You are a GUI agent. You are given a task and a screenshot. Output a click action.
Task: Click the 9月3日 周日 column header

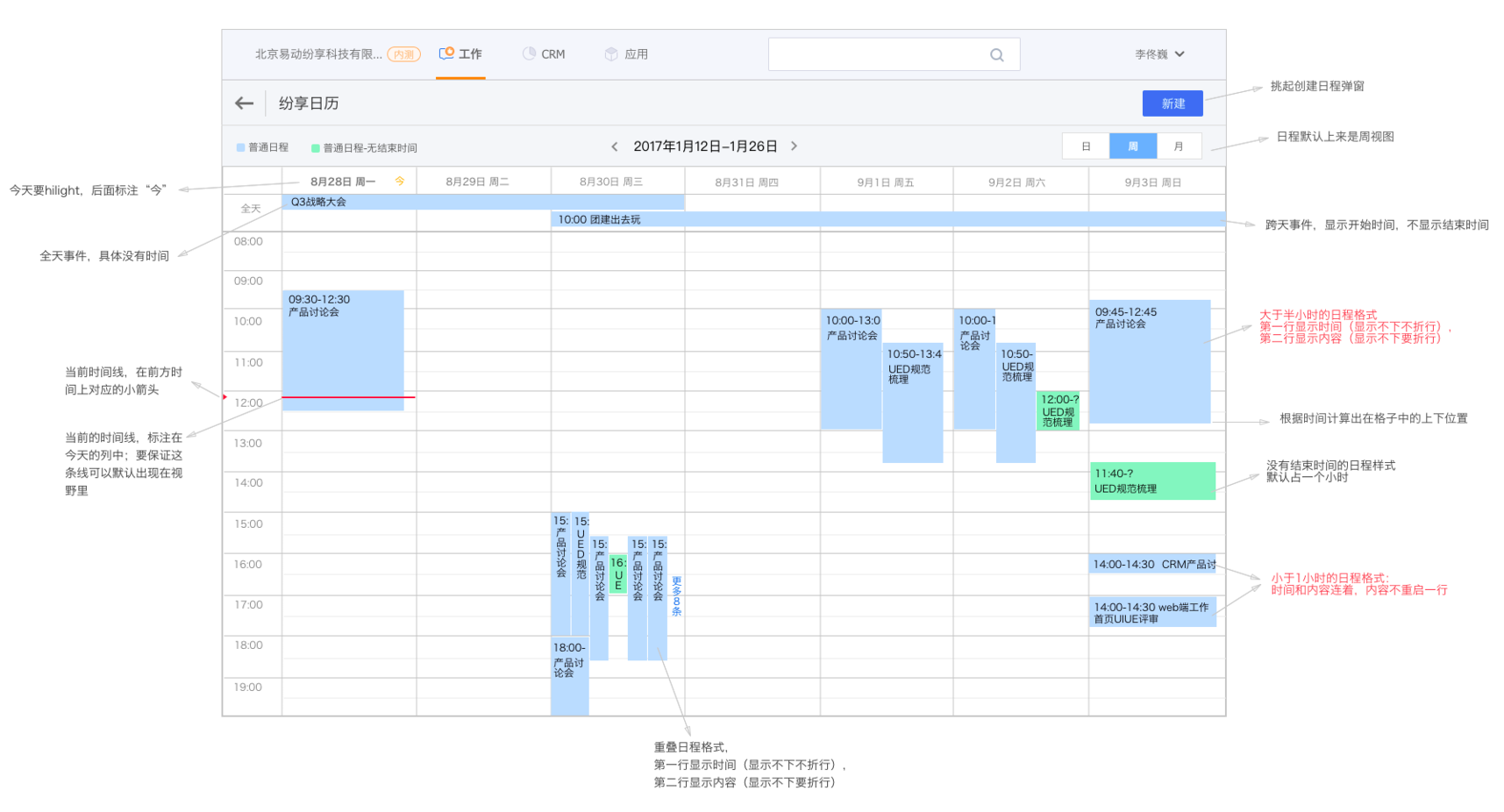1153,182
